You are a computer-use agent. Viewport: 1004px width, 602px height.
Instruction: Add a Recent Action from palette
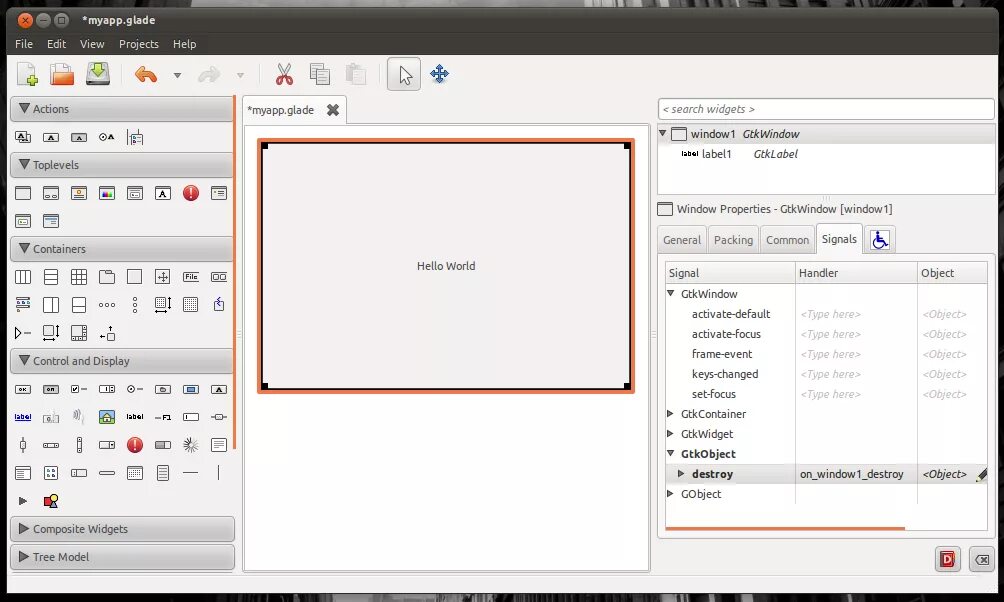(x=135, y=137)
